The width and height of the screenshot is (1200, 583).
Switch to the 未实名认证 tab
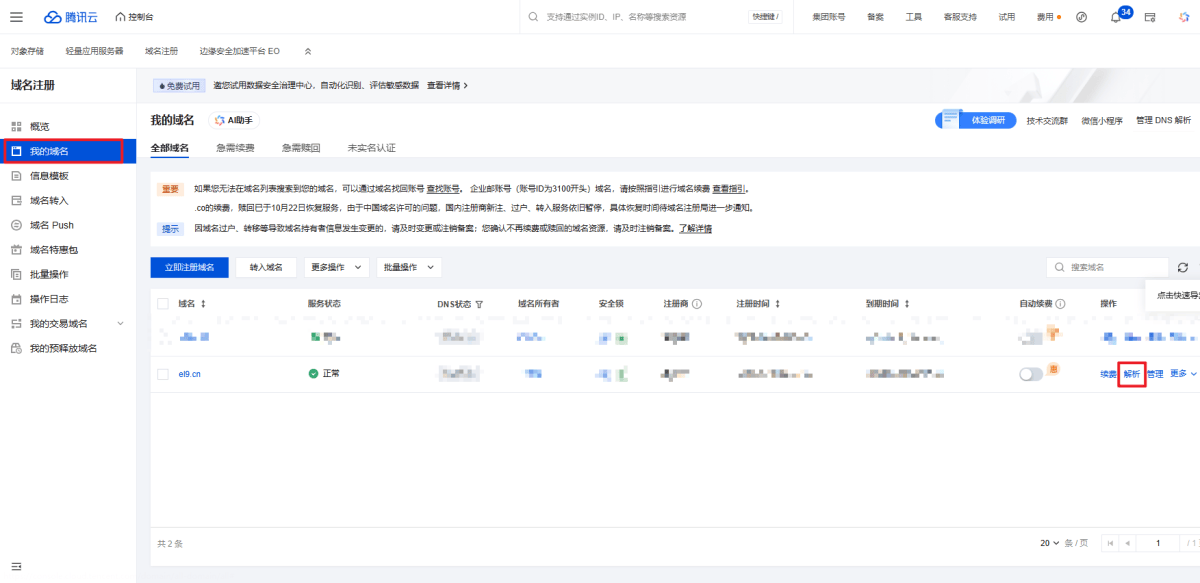(x=371, y=148)
